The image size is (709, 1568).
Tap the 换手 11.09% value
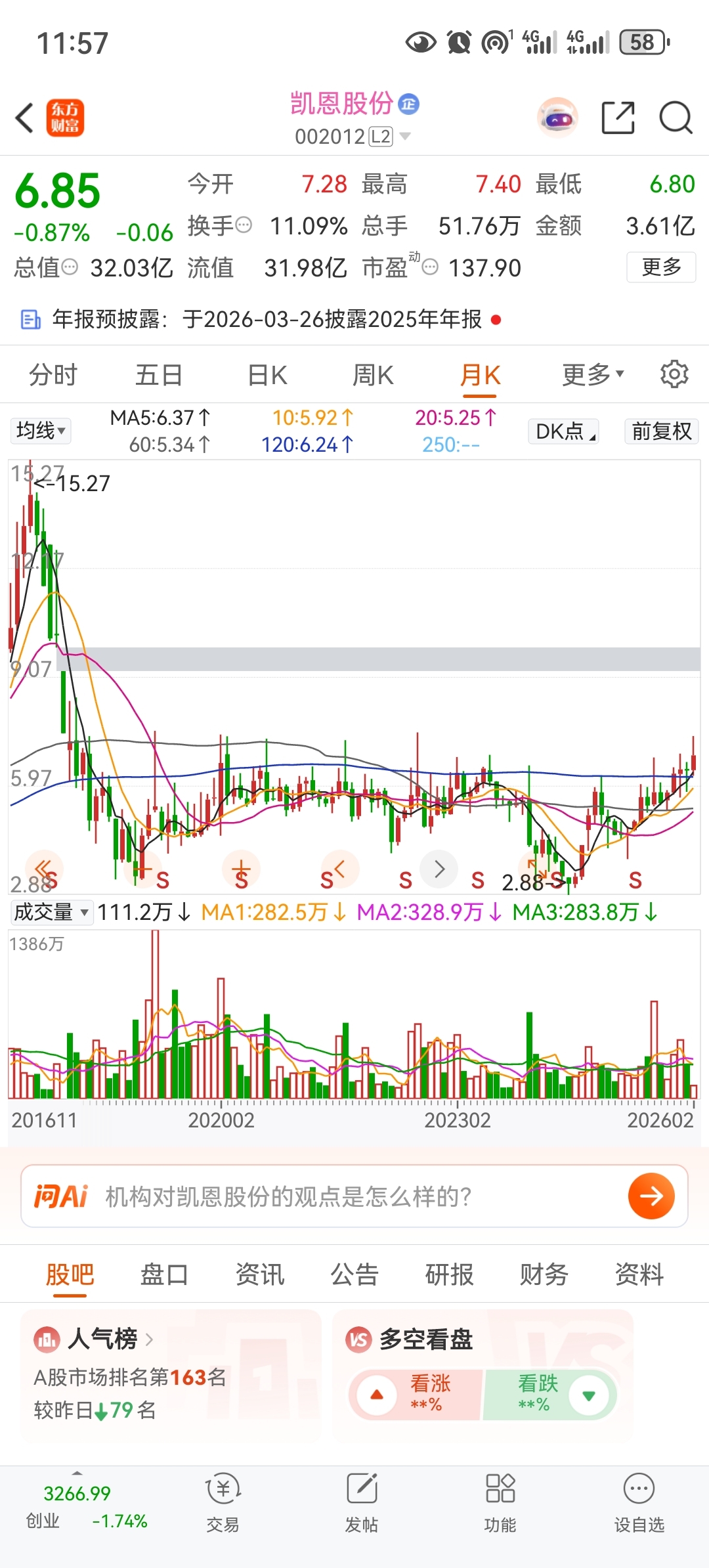pos(309,226)
